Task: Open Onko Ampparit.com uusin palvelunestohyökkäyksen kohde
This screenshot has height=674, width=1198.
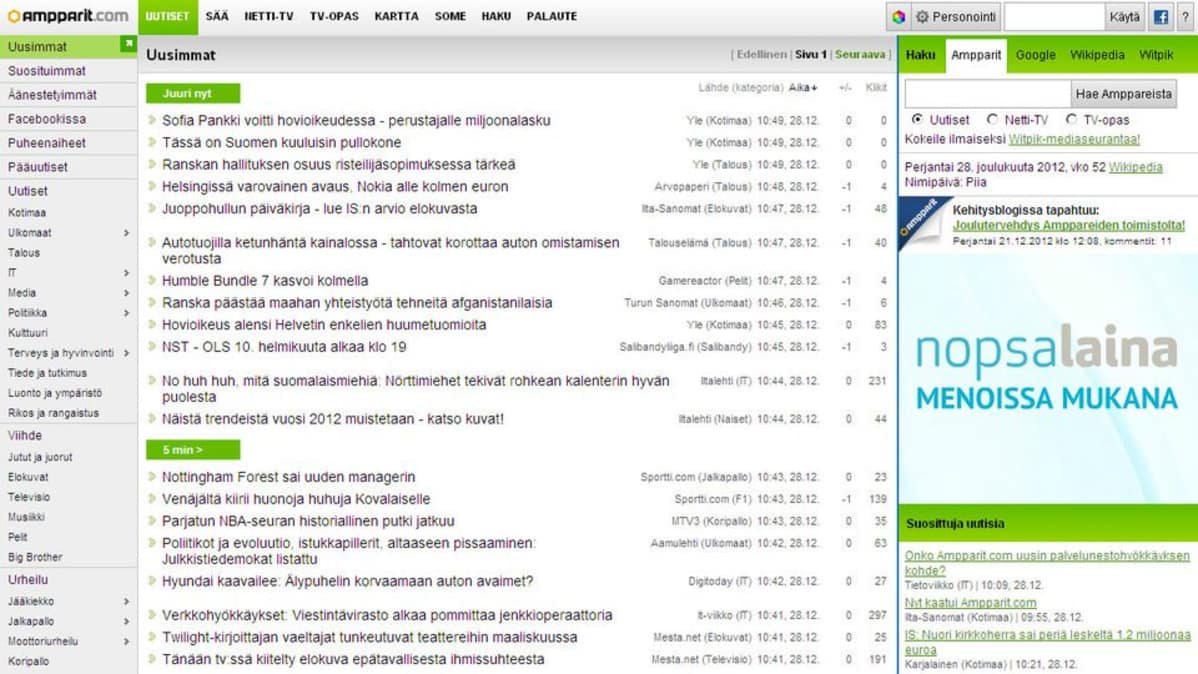Action: coord(1047,563)
